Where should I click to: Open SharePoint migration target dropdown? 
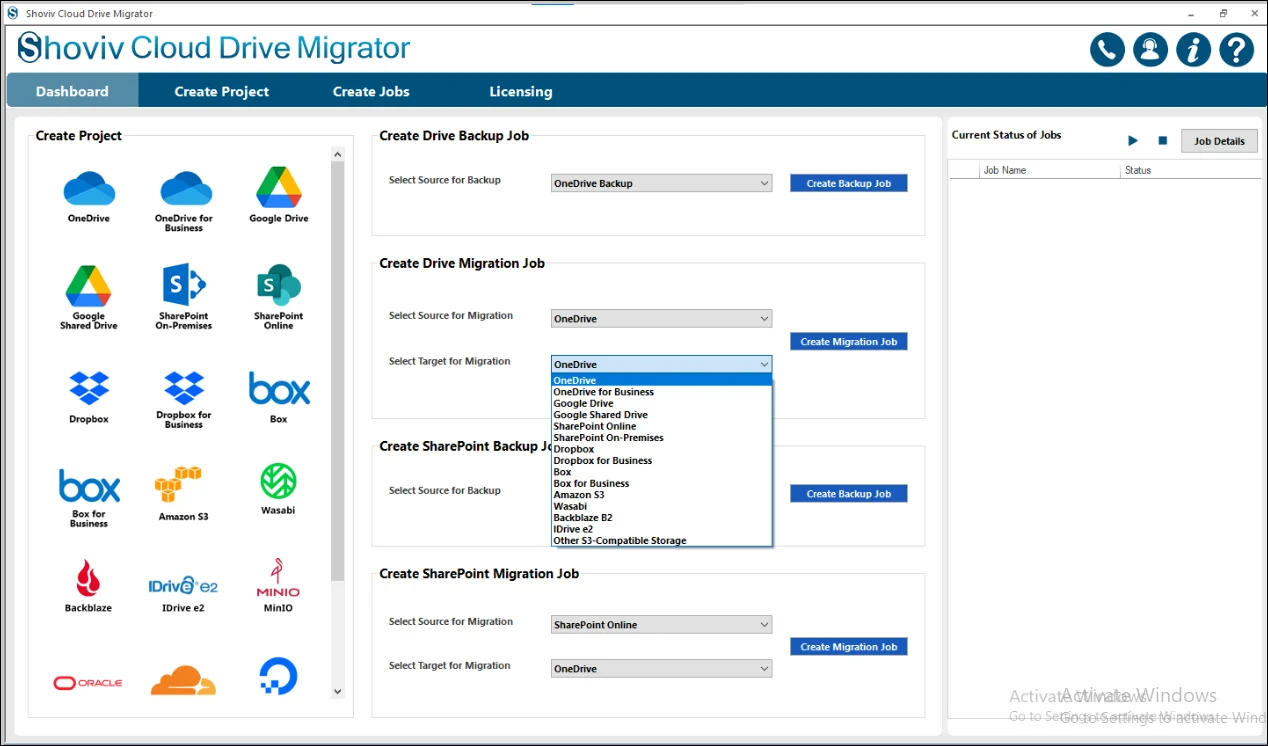point(661,669)
